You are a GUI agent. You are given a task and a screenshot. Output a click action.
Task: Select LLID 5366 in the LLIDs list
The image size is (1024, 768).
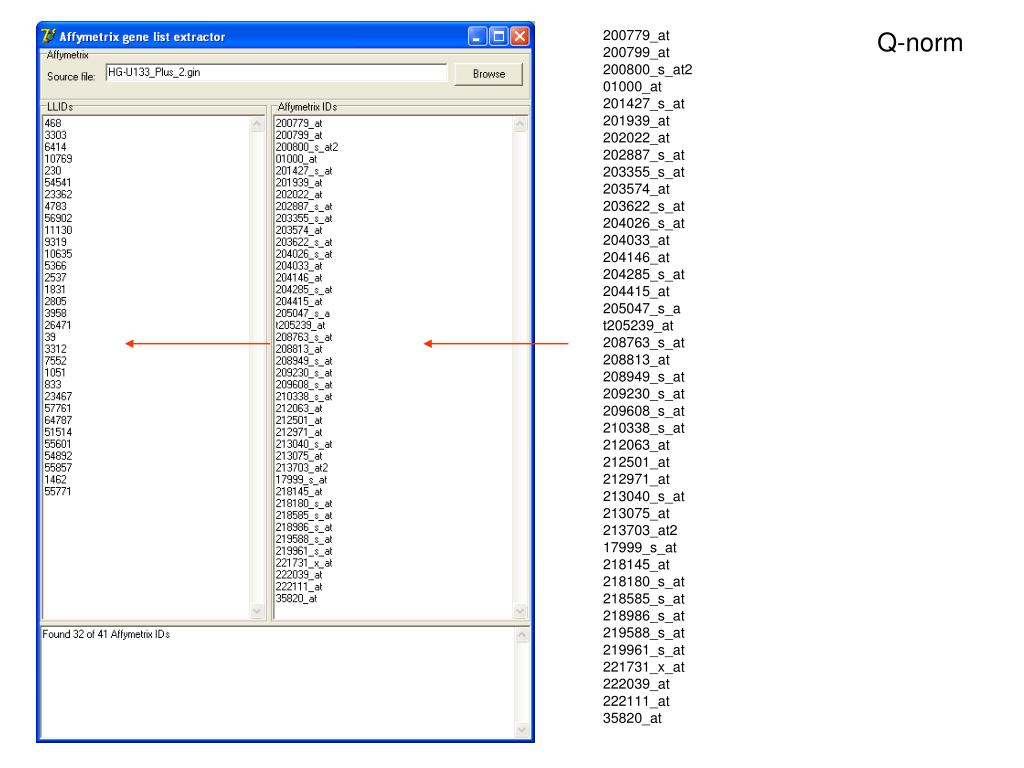tap(56, 266)
